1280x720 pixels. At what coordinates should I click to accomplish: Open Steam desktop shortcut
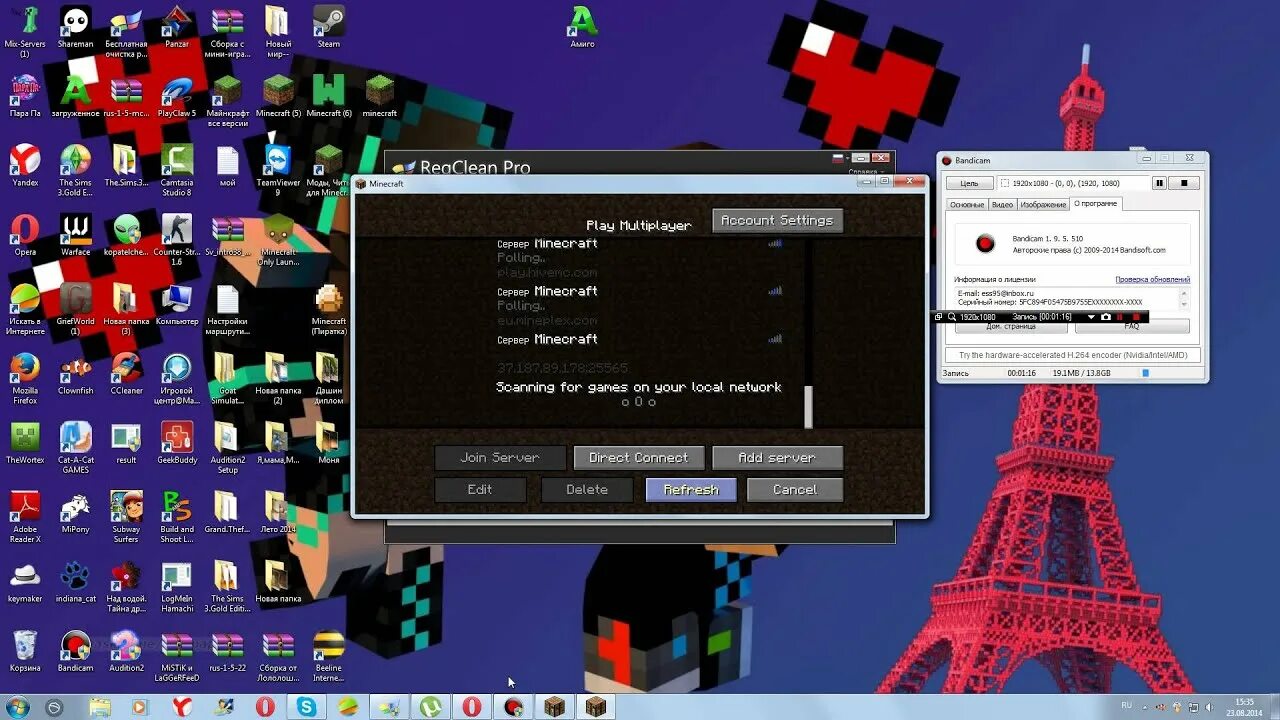[x=329, y=27]
